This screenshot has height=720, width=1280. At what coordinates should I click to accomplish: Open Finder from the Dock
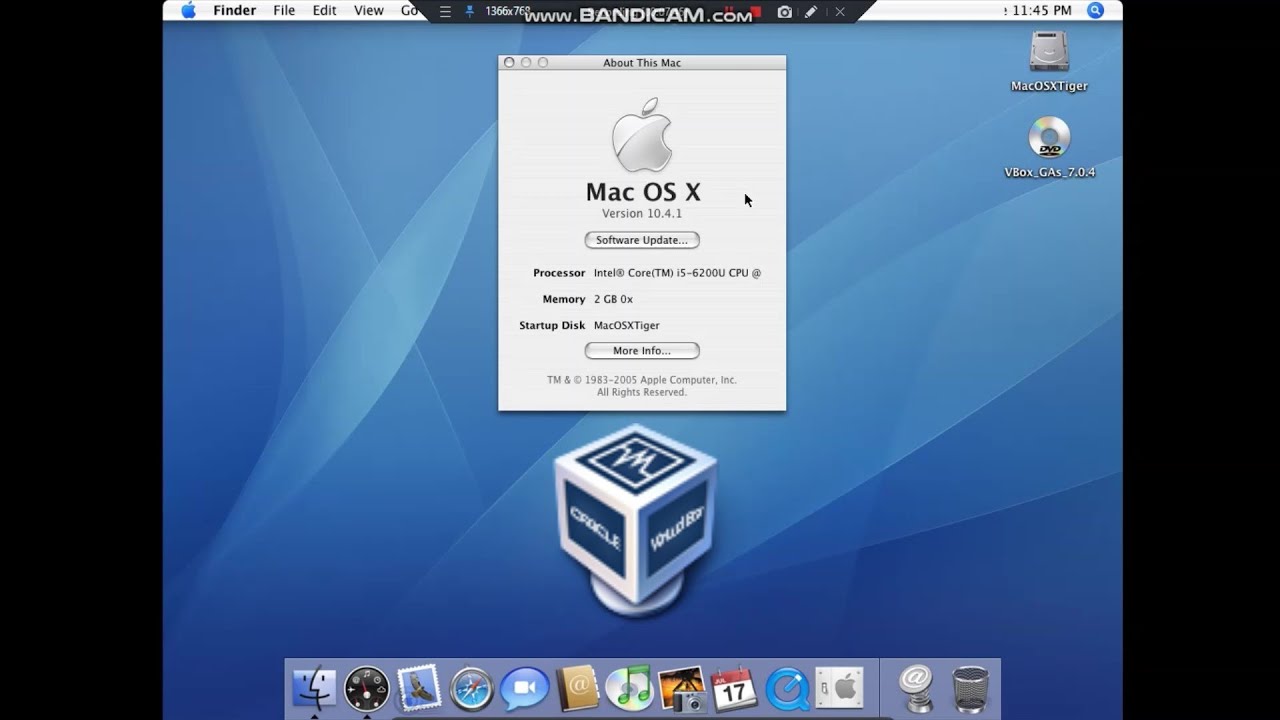[314, 688]
